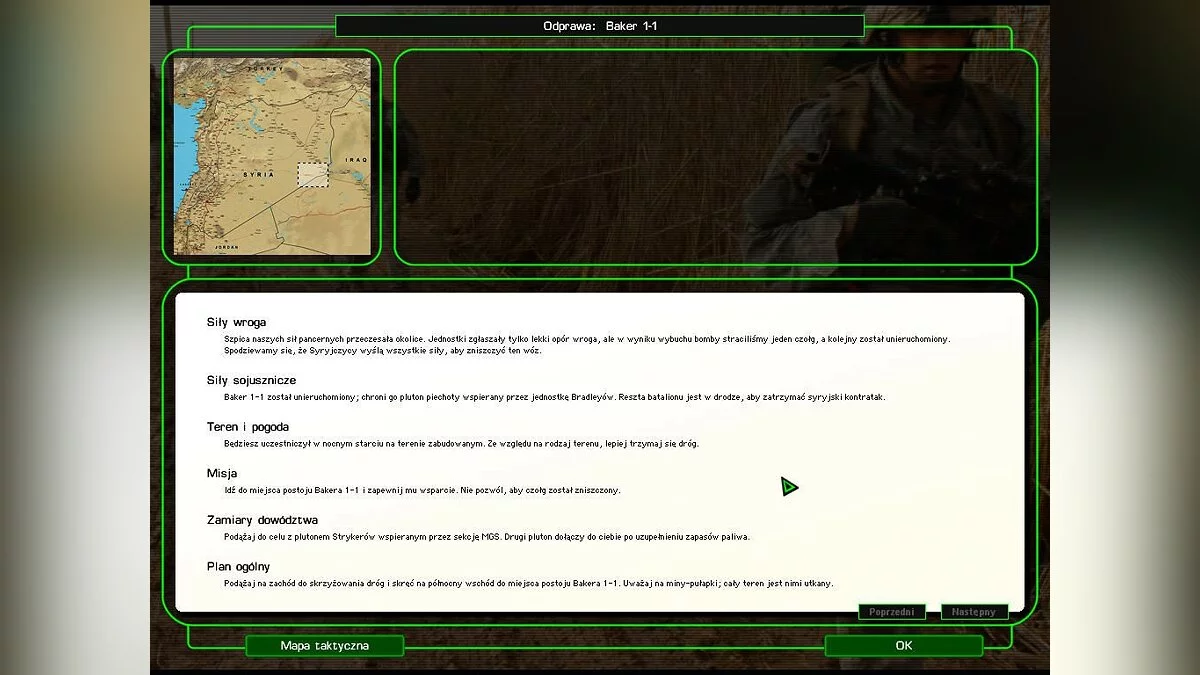The height and width of the screenshot is (675, 1200).
Task: Go to Następny briefing page
Action: [974, 612]
